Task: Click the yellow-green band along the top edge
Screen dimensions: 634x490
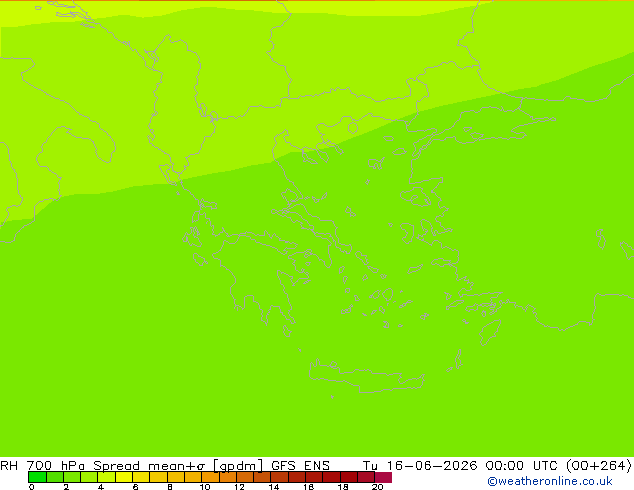Action: [x=243, y=7]
